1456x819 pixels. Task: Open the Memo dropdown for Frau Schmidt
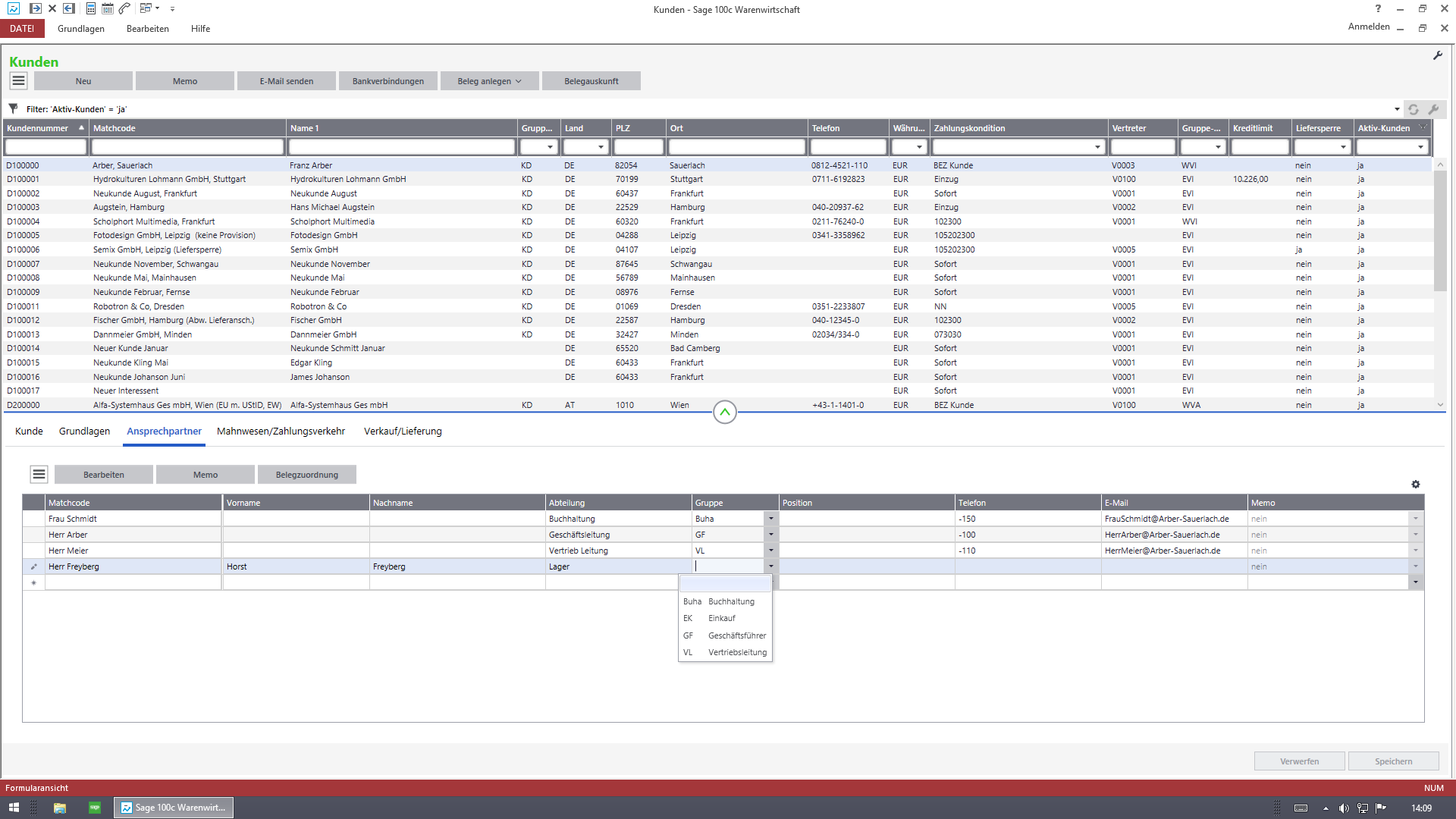tap(1415, 519)
